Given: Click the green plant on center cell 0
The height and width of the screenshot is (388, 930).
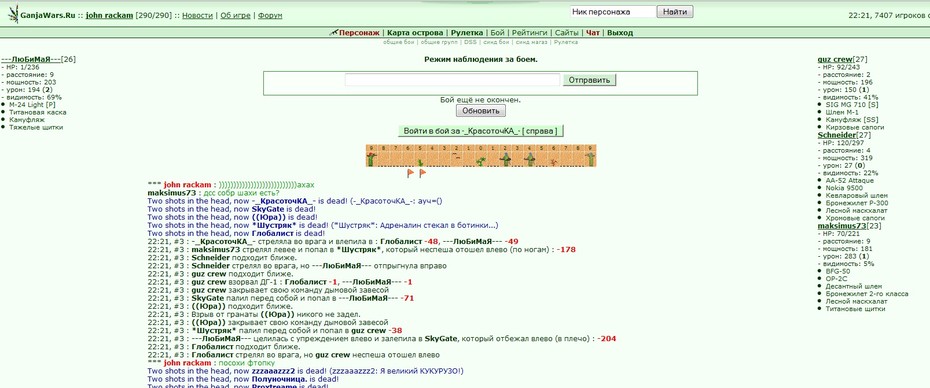Looking at the screenshot, I should click(481, 160).
